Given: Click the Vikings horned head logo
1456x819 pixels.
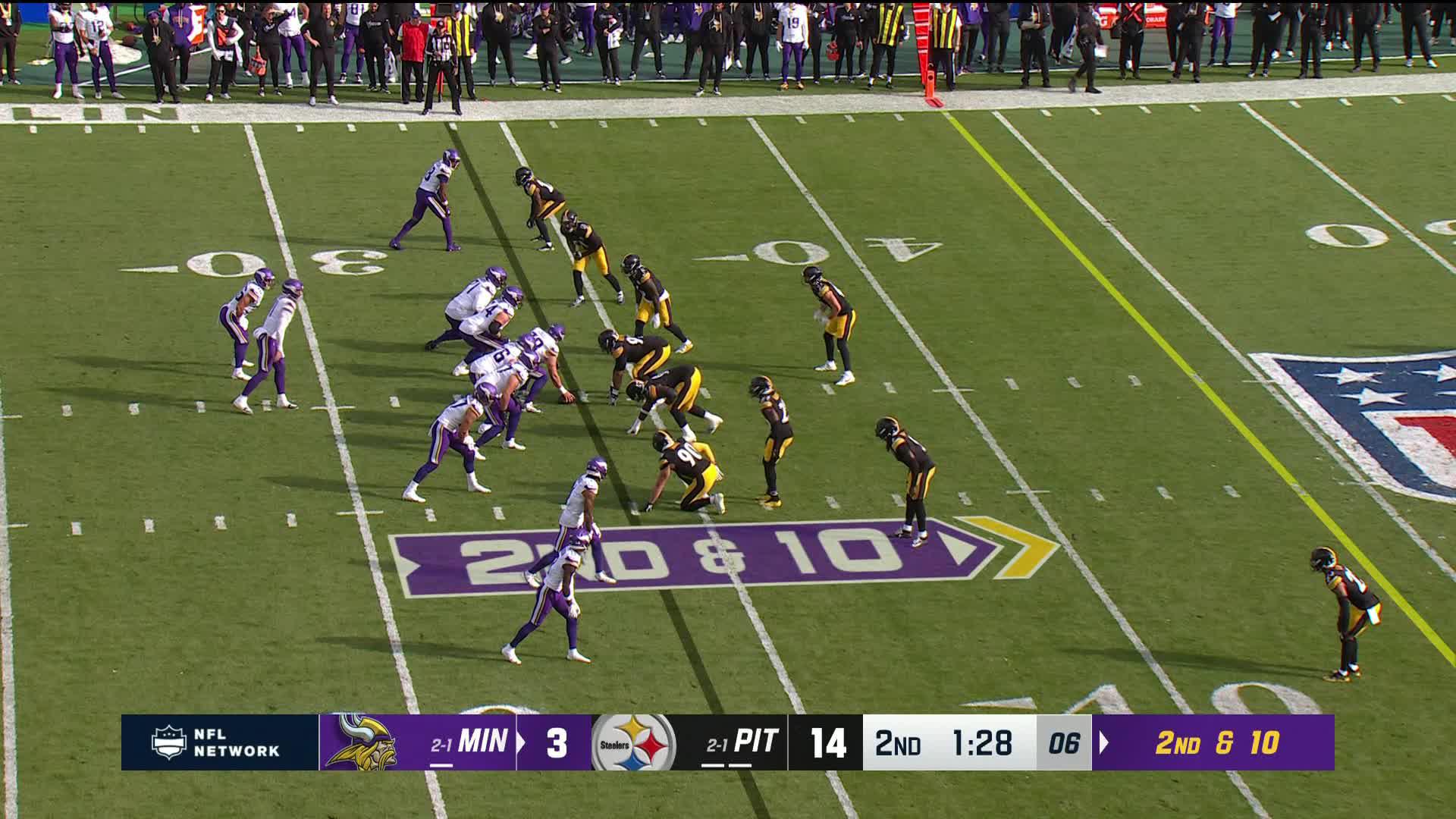Looking at the screenshot, I should [360, 742].
